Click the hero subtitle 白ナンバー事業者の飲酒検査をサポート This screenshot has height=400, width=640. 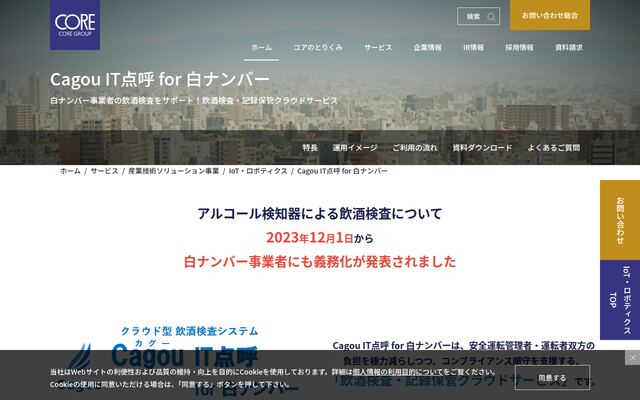pyautogui.click(x=194, y=100)
